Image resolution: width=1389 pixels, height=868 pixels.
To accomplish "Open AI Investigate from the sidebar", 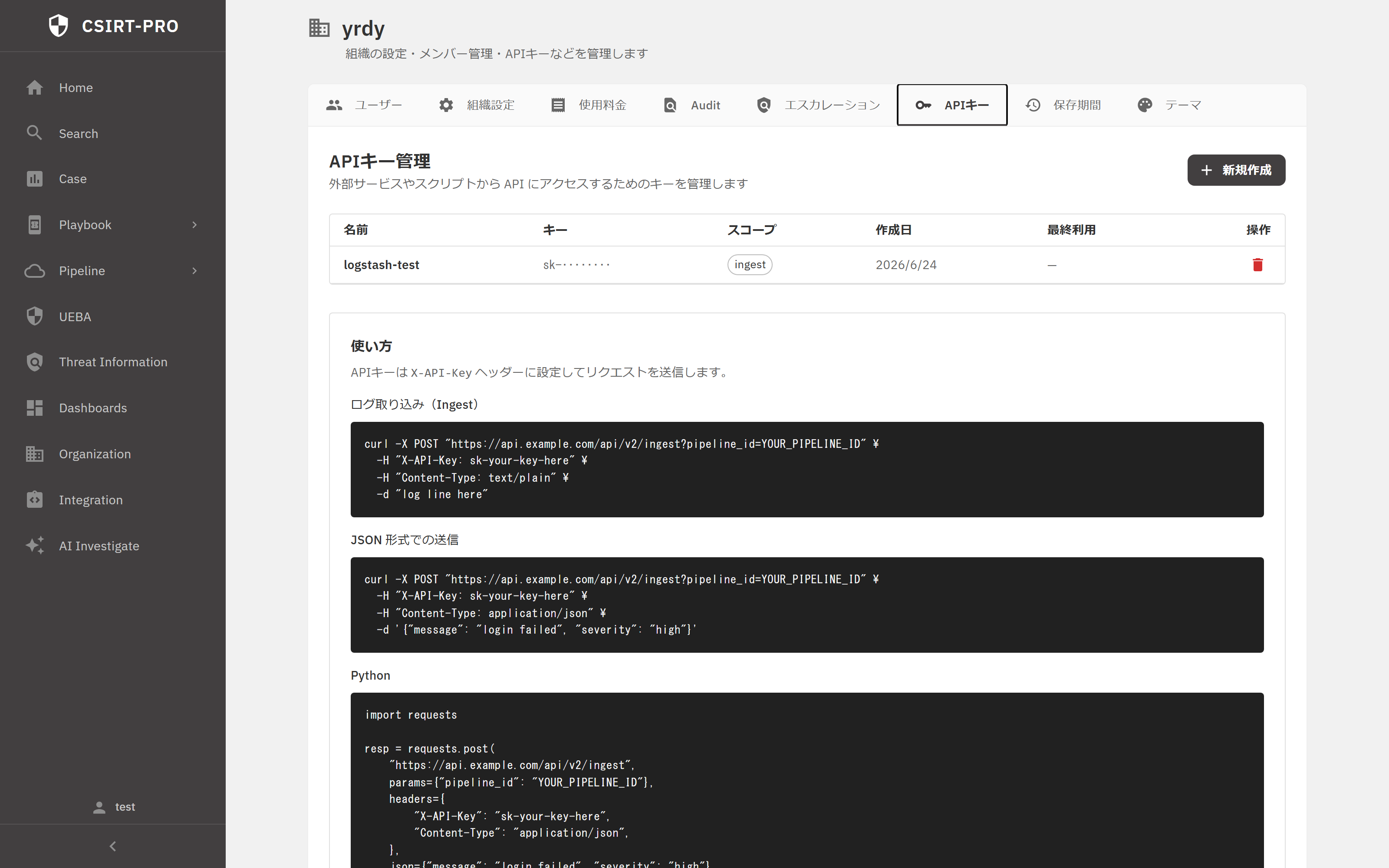I will pyautogui.click(x=112, y=546).
